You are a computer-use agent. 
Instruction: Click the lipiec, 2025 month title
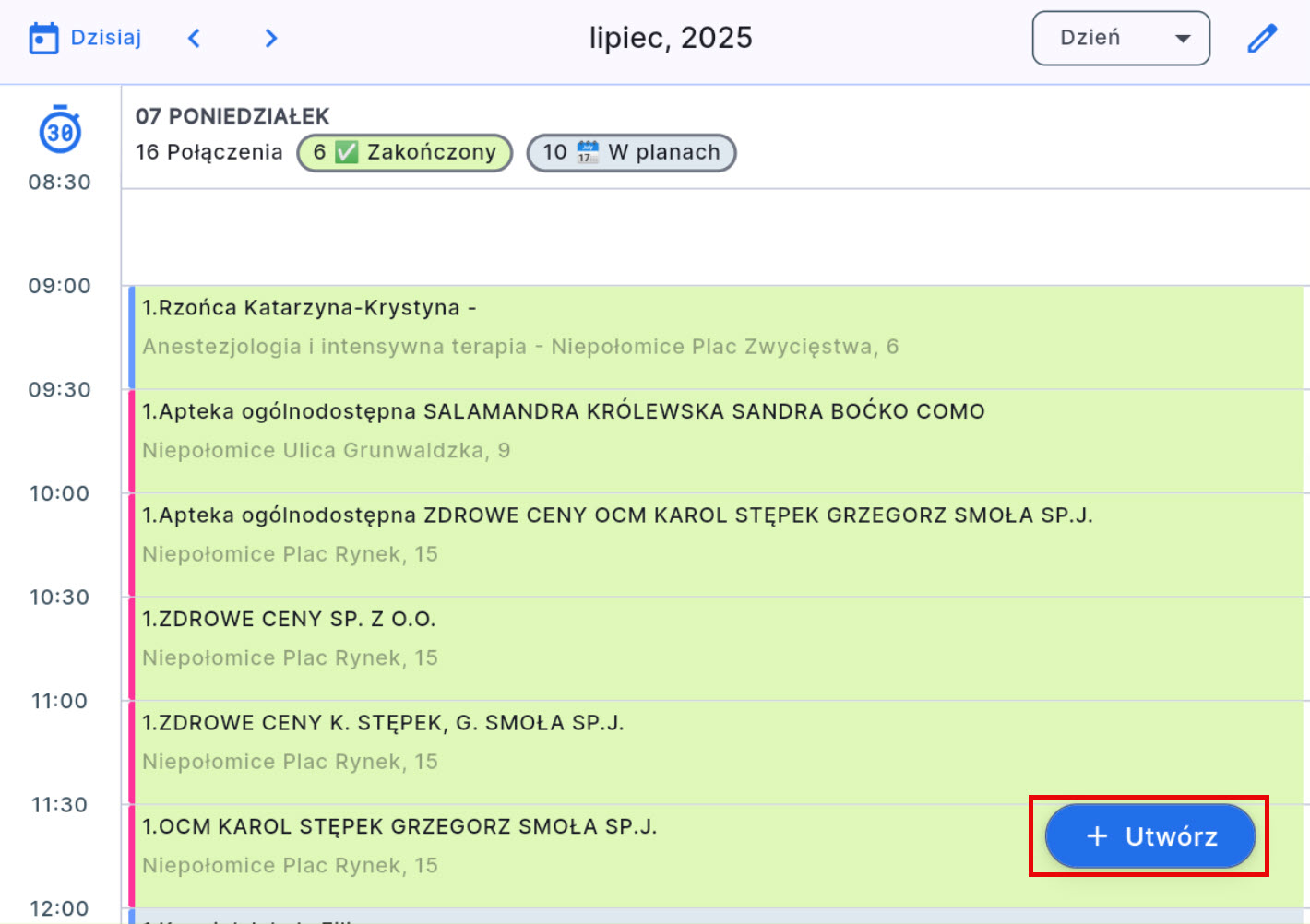671,38
